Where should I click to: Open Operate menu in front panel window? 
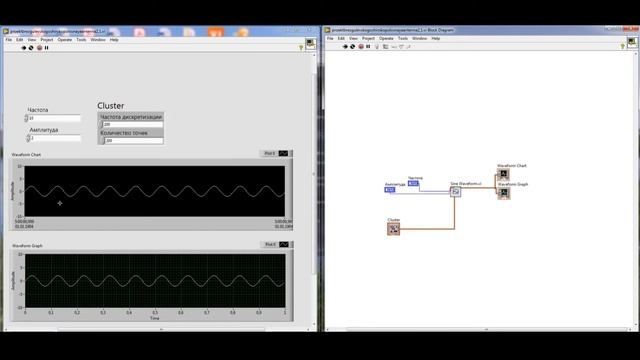[x=64, y=40]
